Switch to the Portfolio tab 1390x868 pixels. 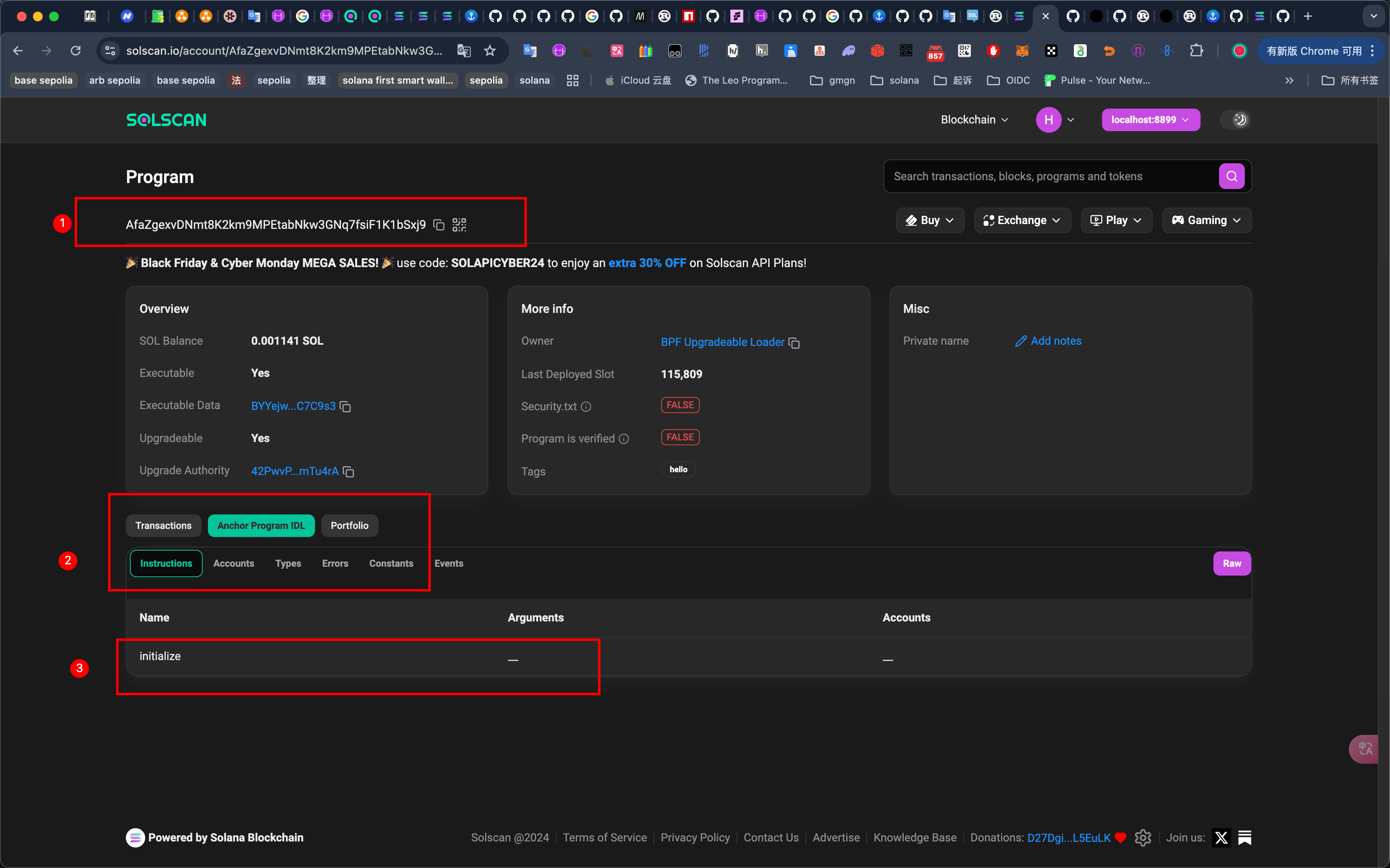click(350, 526)
